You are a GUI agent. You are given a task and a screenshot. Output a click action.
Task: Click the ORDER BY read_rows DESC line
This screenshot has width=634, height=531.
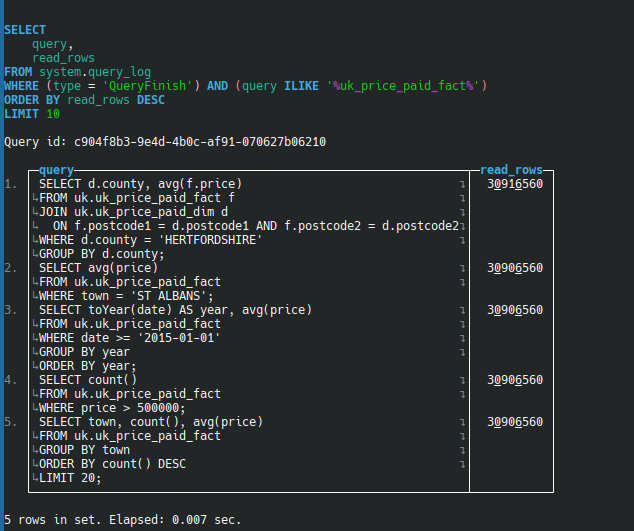pyautogui.click(x=84, y=100)
